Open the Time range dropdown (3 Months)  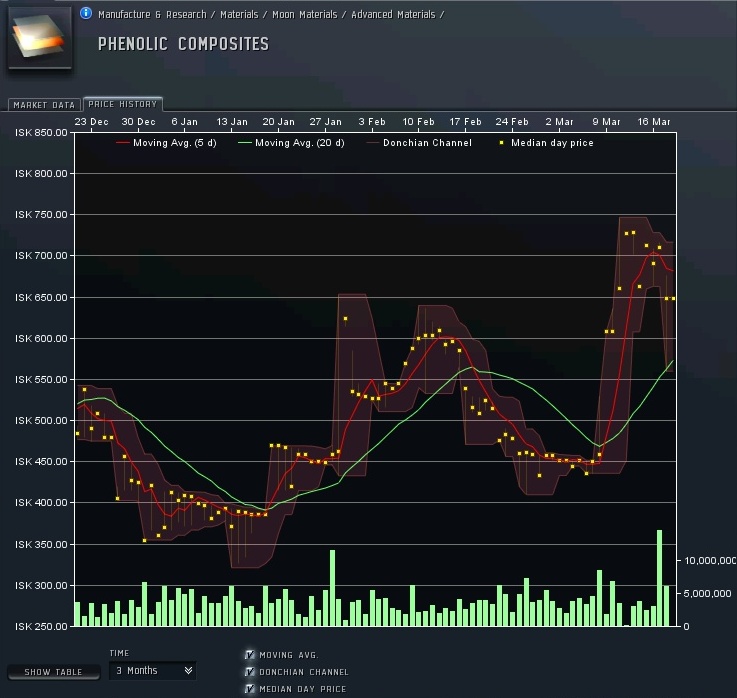coord(152,670)
